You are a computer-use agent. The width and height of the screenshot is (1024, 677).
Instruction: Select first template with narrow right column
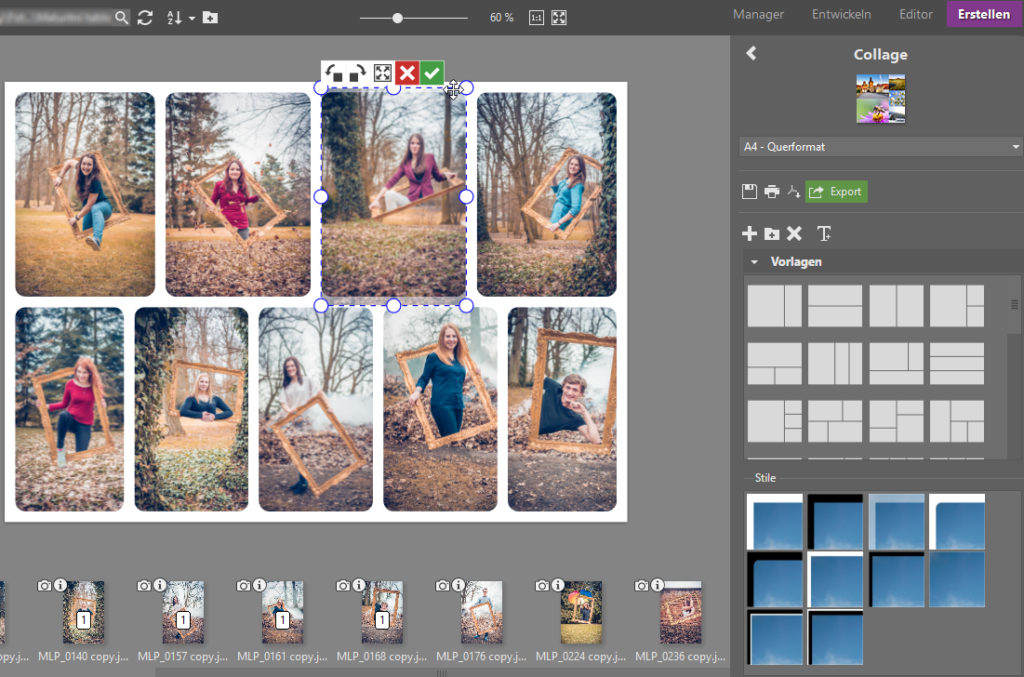pos(775,306)
